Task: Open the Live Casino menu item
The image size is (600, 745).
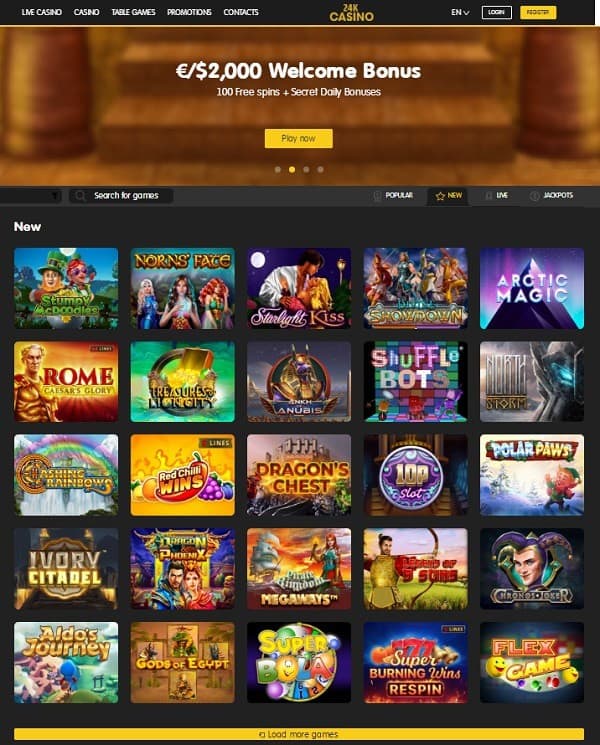Action: pos(42,12)
